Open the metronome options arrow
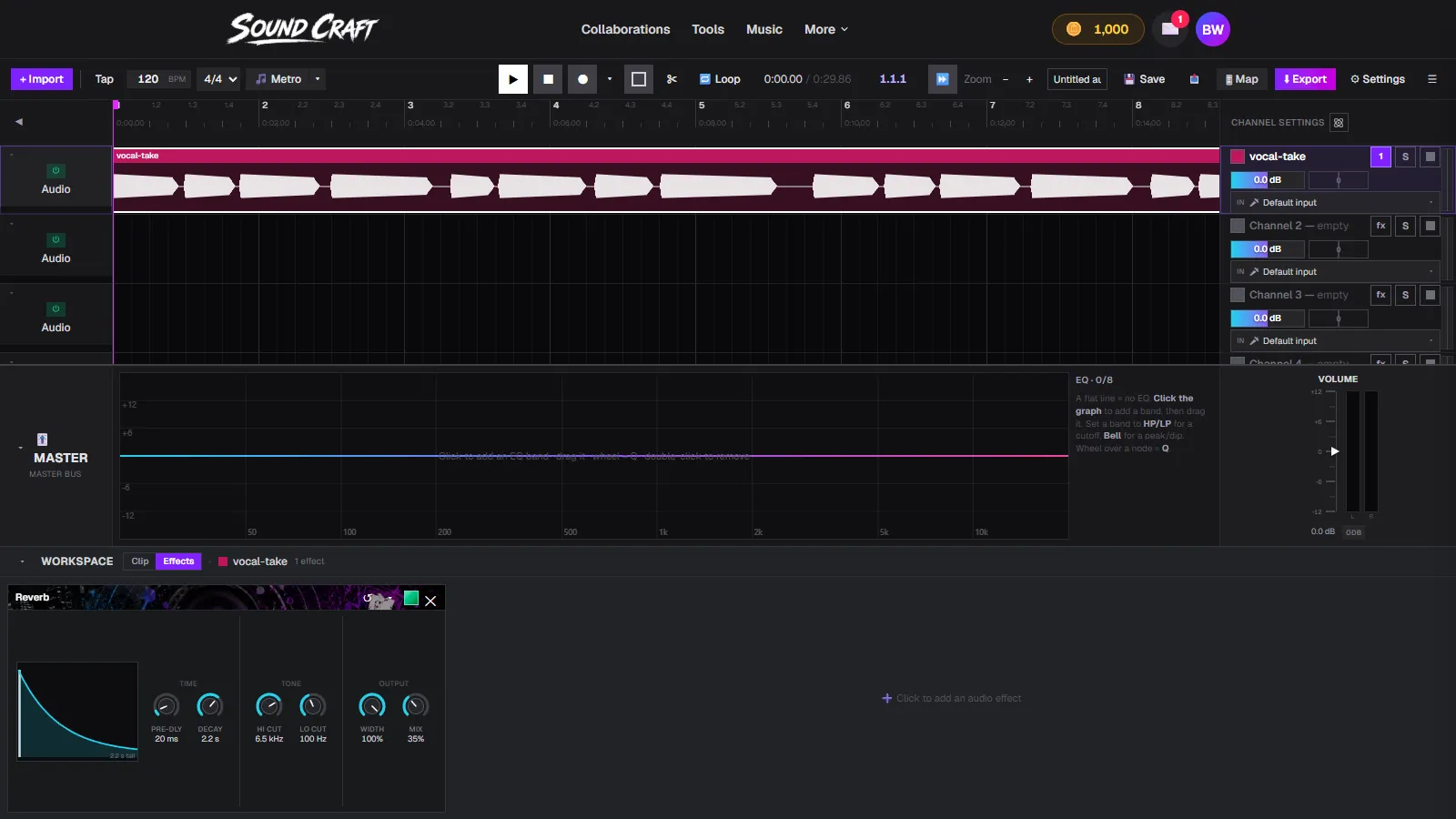1456x819 pixels. tap(318, 79)
